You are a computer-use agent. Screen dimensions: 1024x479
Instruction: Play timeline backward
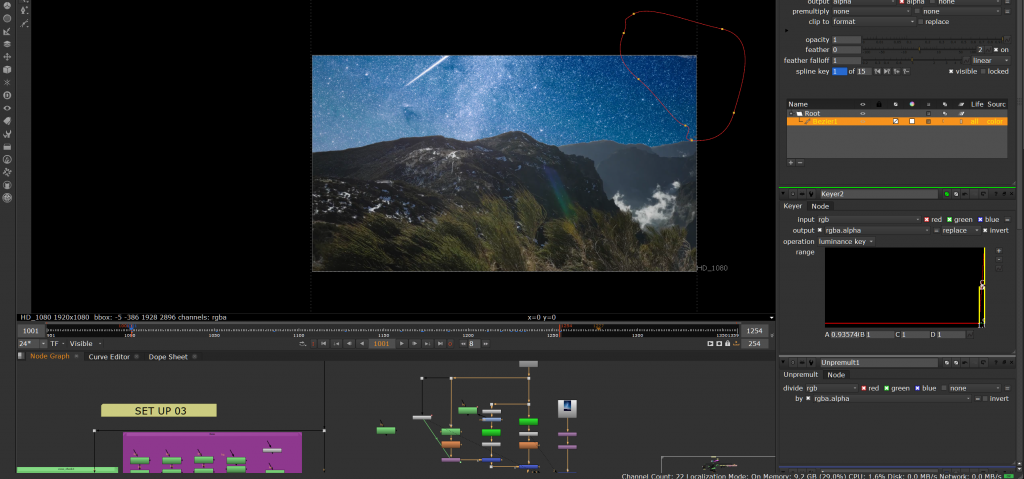362,343
